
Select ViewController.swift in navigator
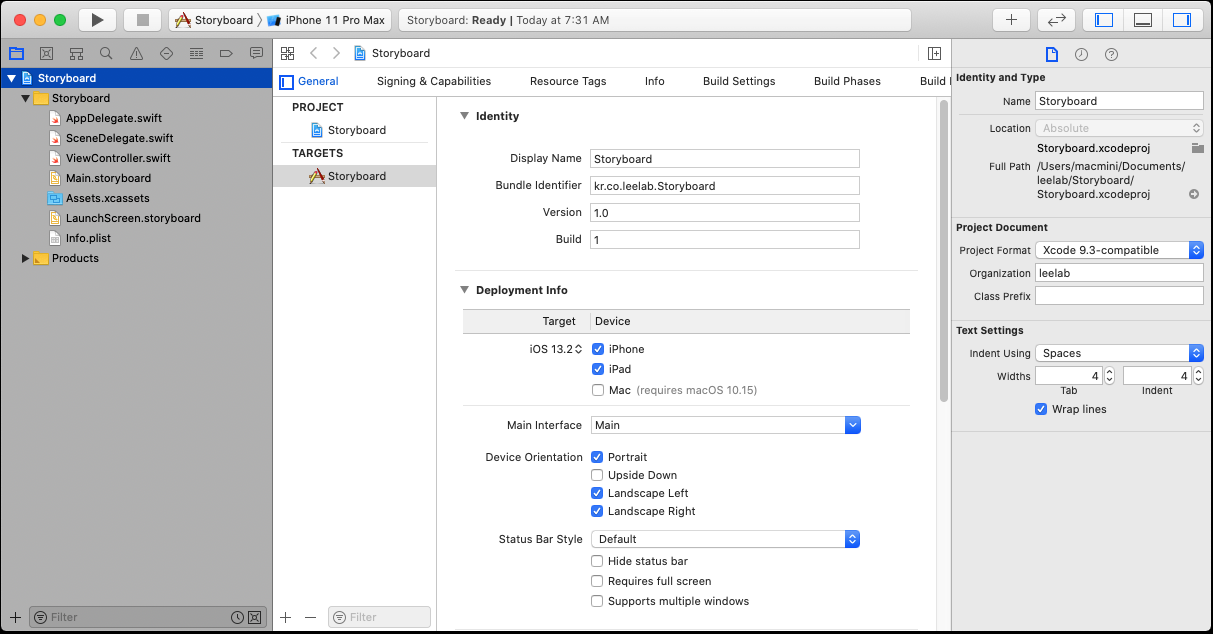tap(117, 158)
